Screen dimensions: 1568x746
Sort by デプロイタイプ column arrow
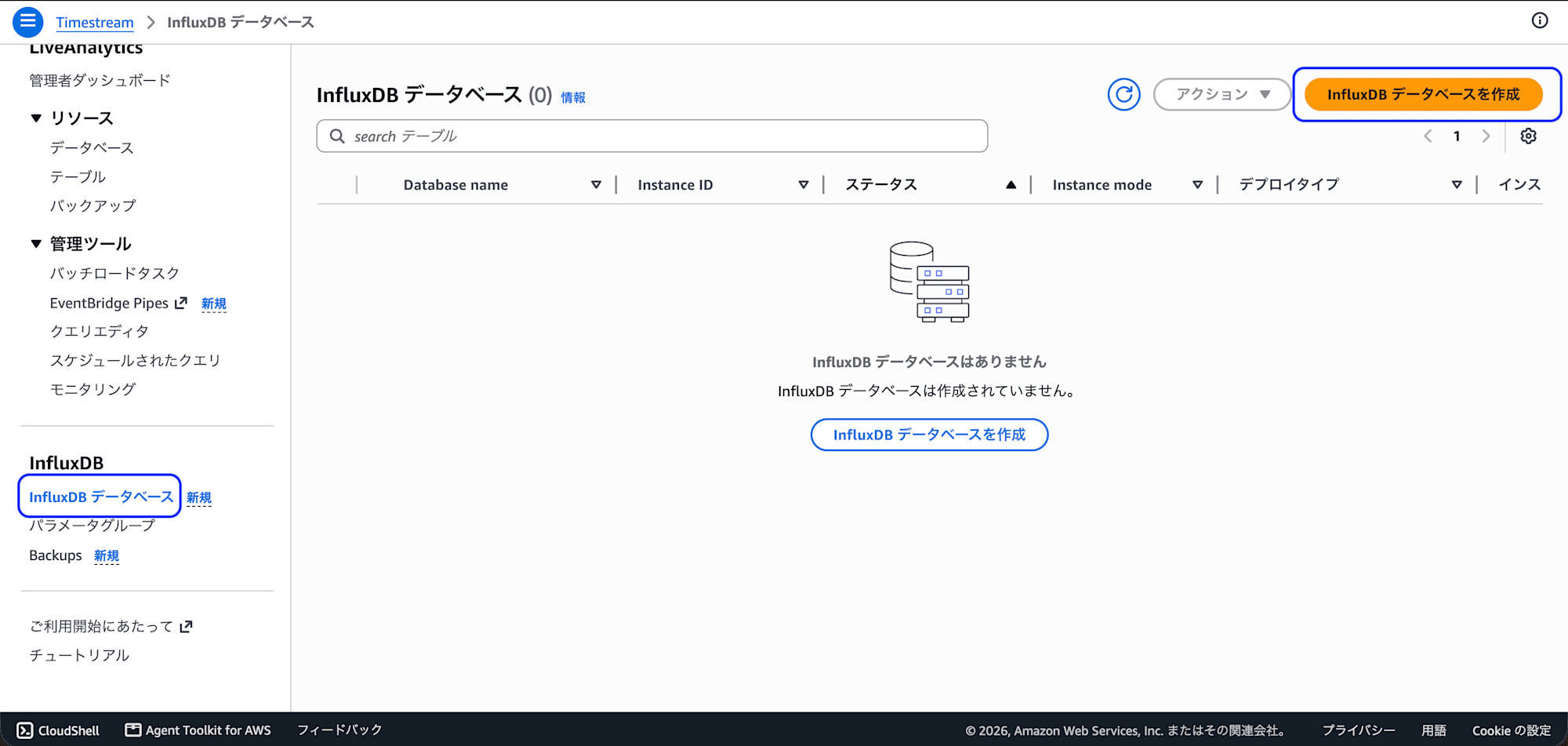click(x=1457, y=185)
